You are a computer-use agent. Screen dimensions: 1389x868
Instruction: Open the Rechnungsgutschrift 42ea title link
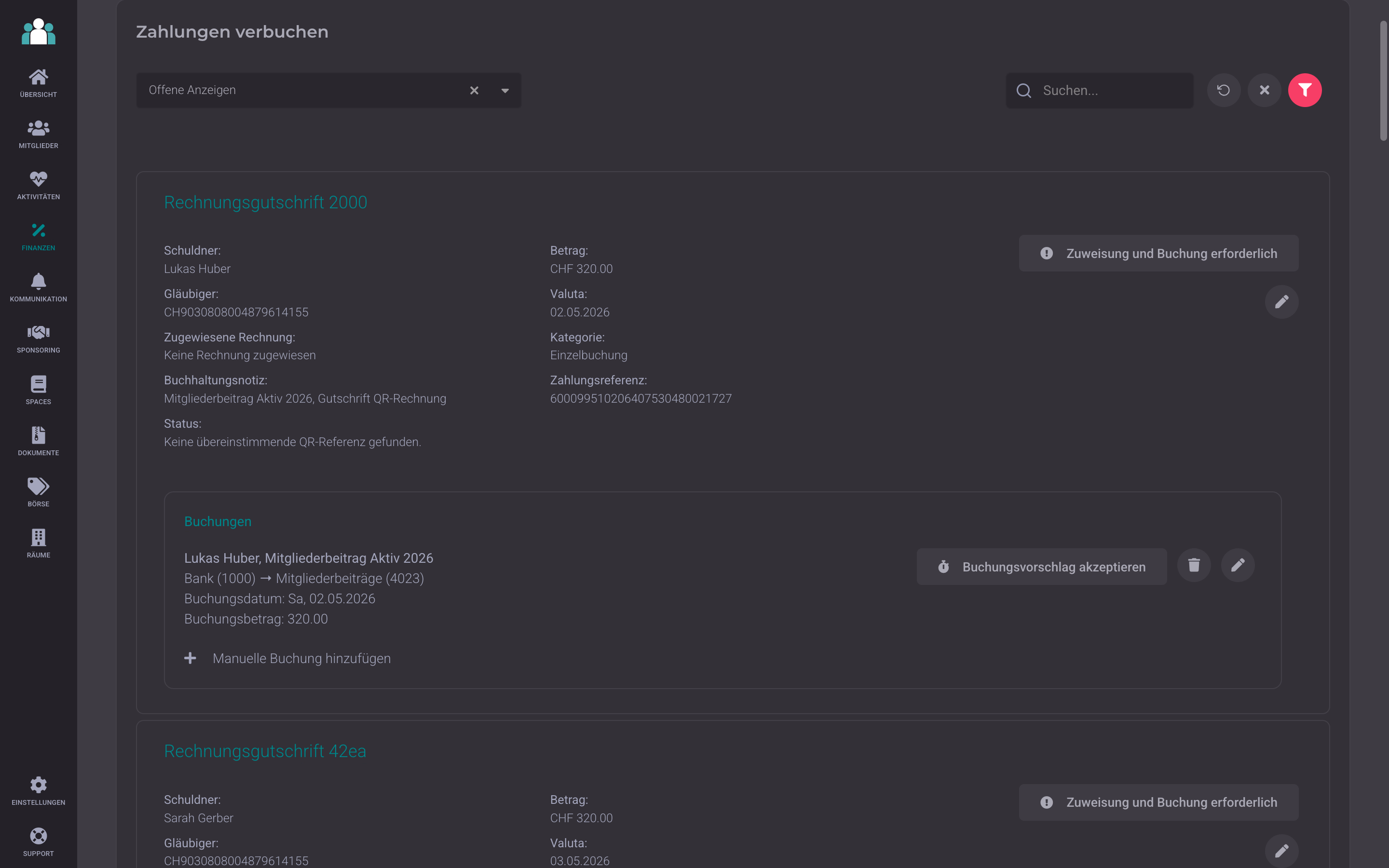click(265, 751)
